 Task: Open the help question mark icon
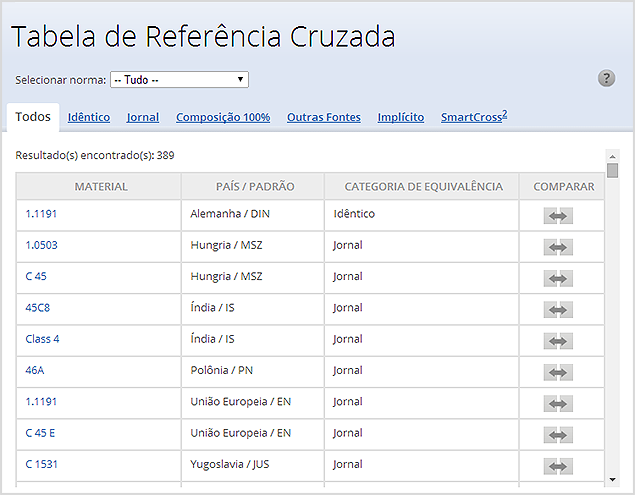tap(606, 78)
